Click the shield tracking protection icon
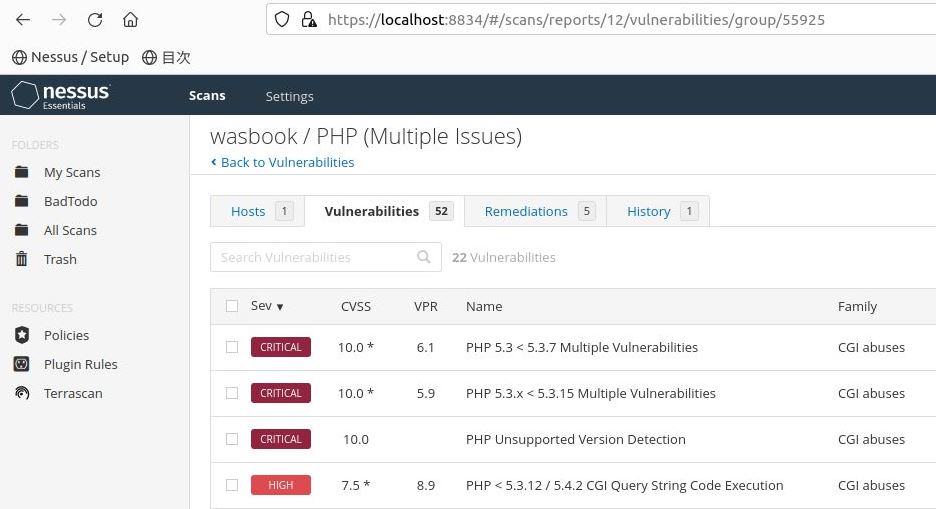Image resolution: width=936 pixels, height=509 pixels. click(x=282, y=20)
